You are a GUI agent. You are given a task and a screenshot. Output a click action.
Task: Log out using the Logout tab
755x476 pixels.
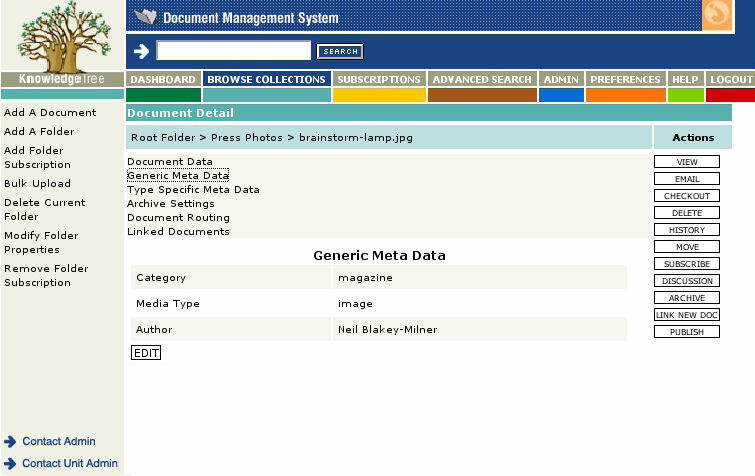pyautogui.click(x=730, y=80)
